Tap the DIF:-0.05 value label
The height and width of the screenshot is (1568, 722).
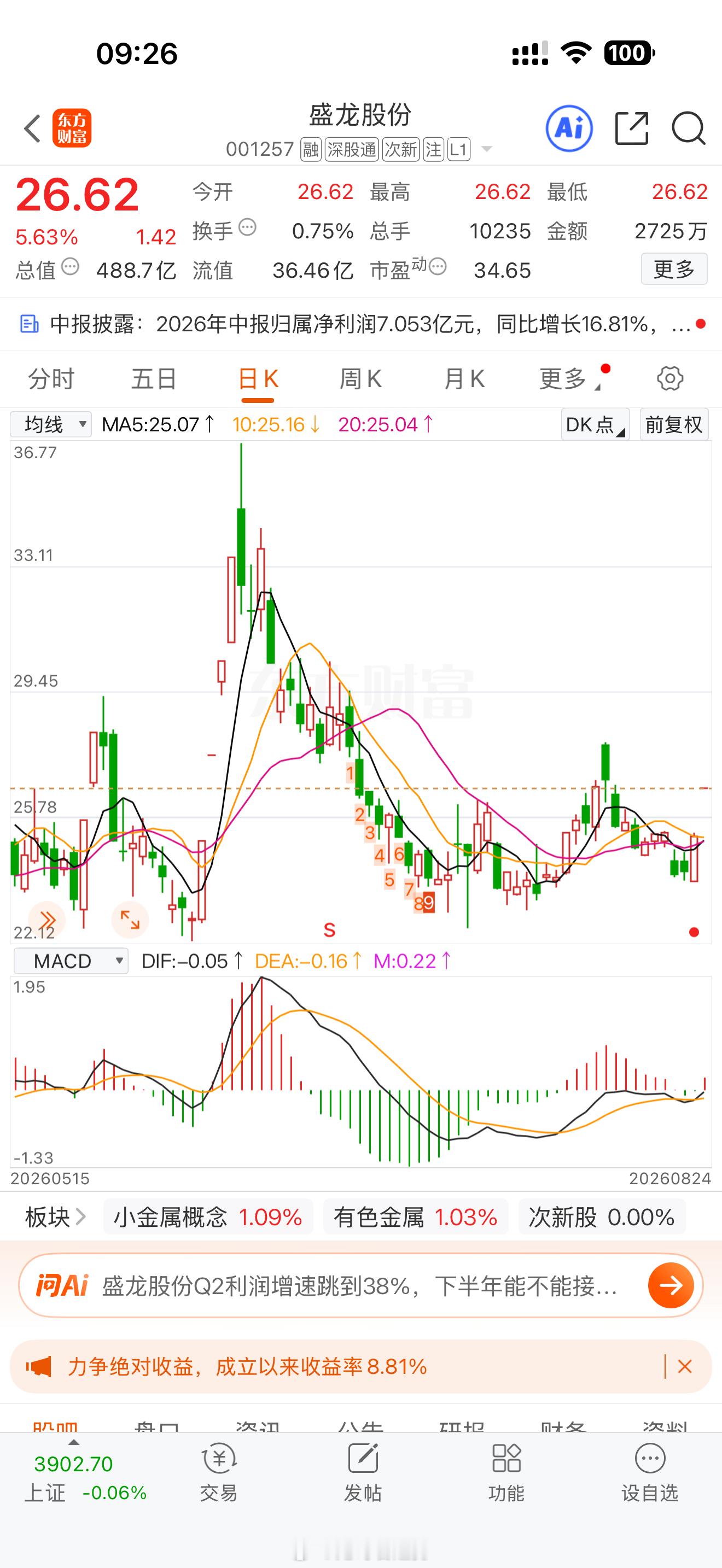pyautogui.click(x=193, y=961)
